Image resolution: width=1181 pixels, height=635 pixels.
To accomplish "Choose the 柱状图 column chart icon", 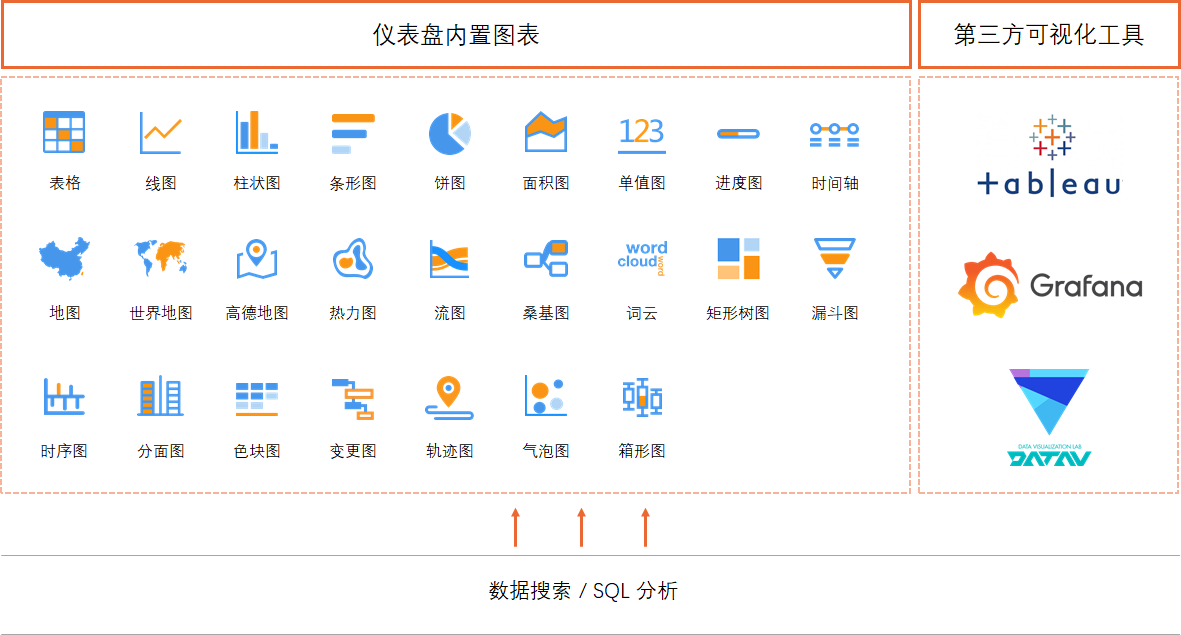I will (x=257, y=133).
